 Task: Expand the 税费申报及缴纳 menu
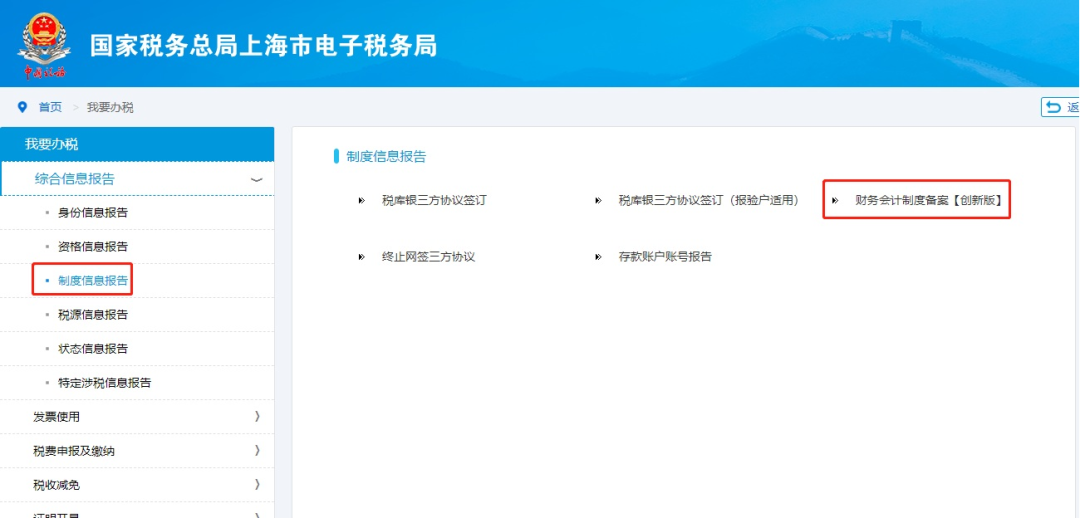pyautogui.click(x=257, y=451)
